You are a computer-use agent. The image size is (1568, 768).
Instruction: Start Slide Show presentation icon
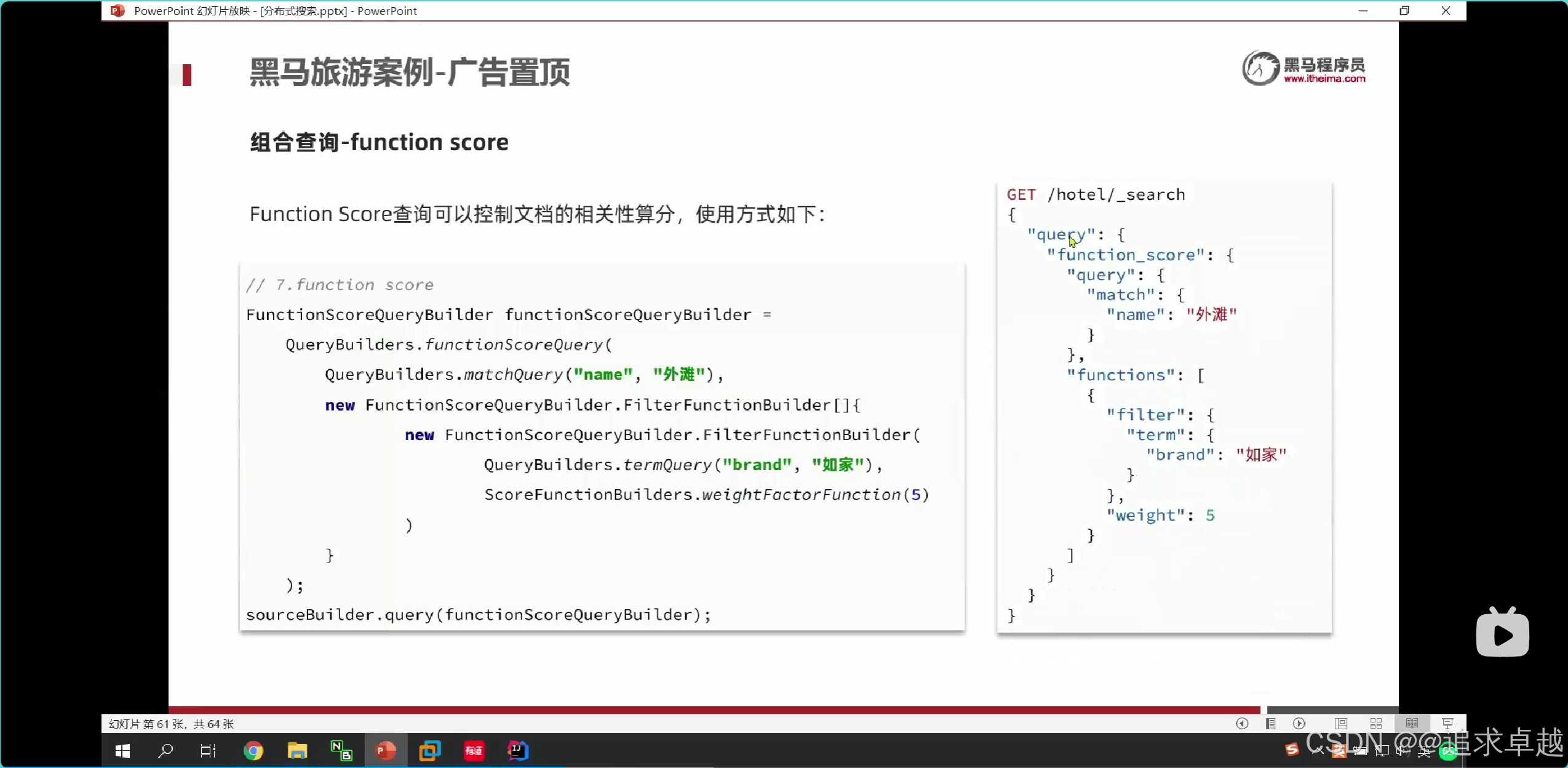click(1447, 724)
